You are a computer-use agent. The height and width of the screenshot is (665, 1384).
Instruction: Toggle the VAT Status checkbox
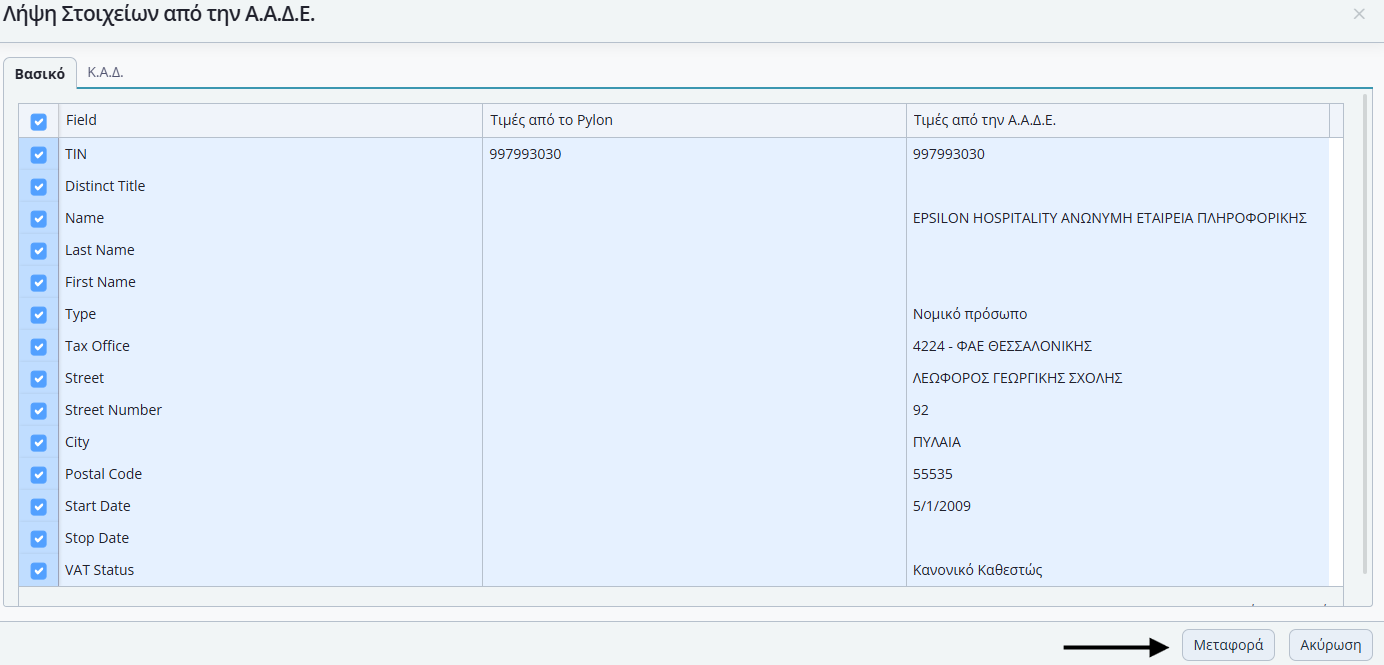pos(39,571)
